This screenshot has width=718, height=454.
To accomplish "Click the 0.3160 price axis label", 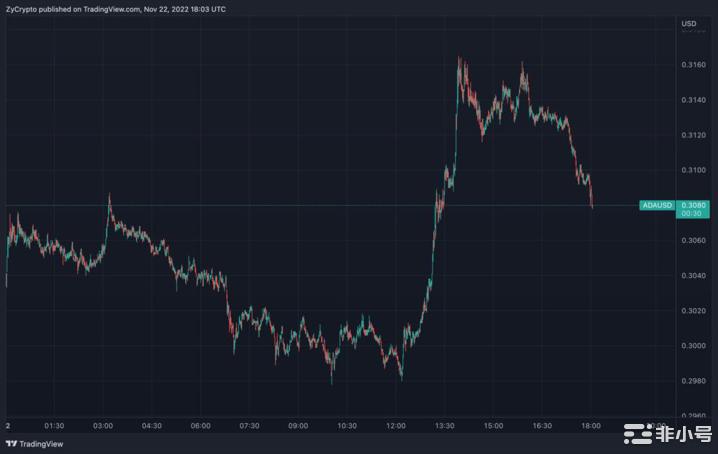I will 691,64.
